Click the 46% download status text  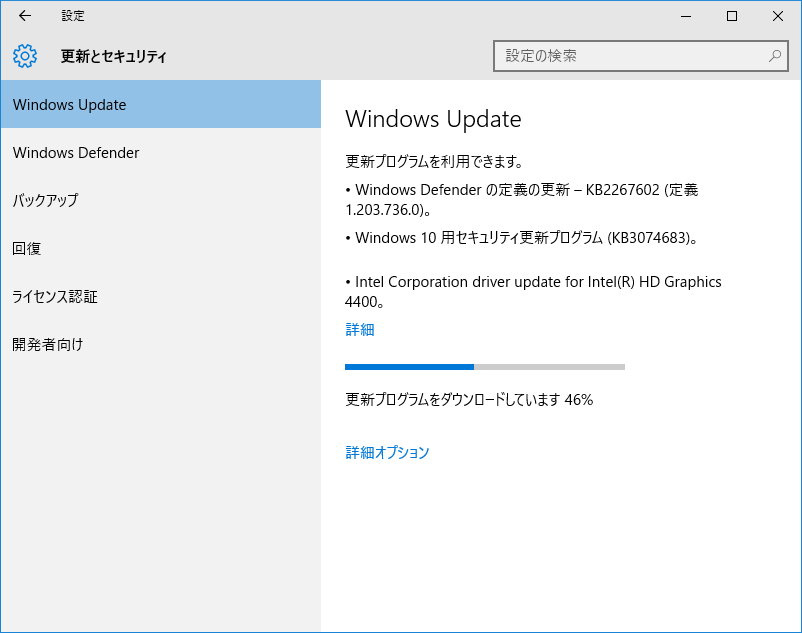click(x=469, y=399)
